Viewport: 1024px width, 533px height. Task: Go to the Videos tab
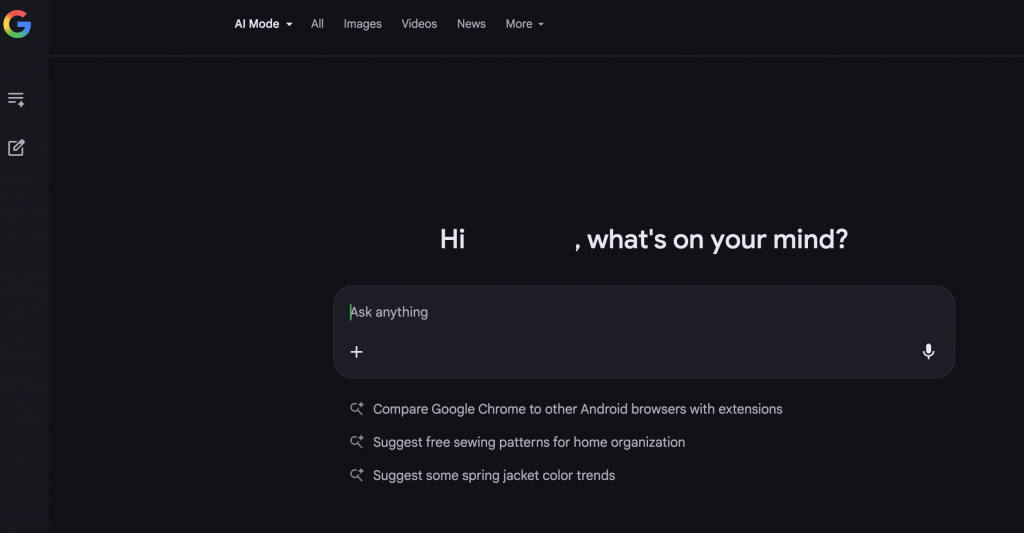click(x=419, y=24)
